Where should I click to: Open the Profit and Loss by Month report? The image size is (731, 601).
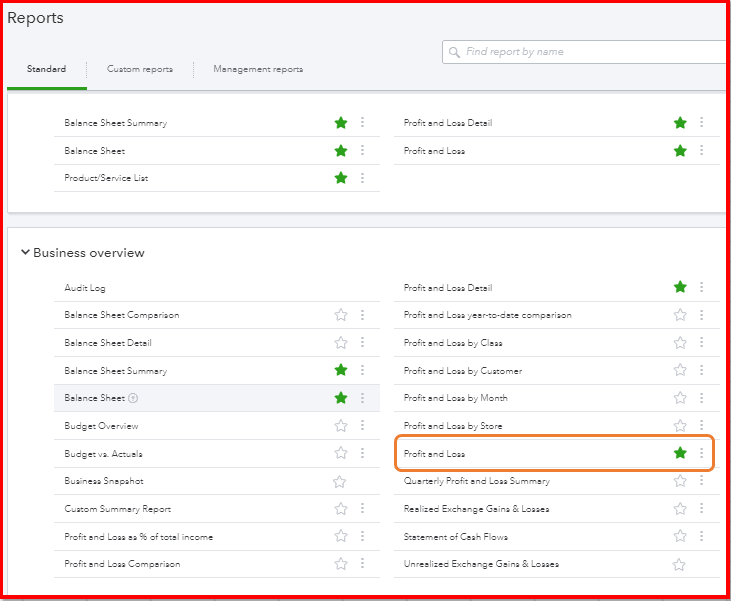point(455,398)
